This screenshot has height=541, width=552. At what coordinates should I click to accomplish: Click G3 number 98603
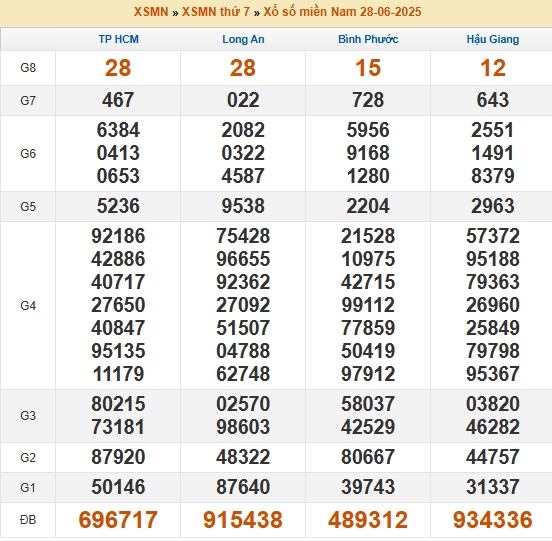coord(243,427)
